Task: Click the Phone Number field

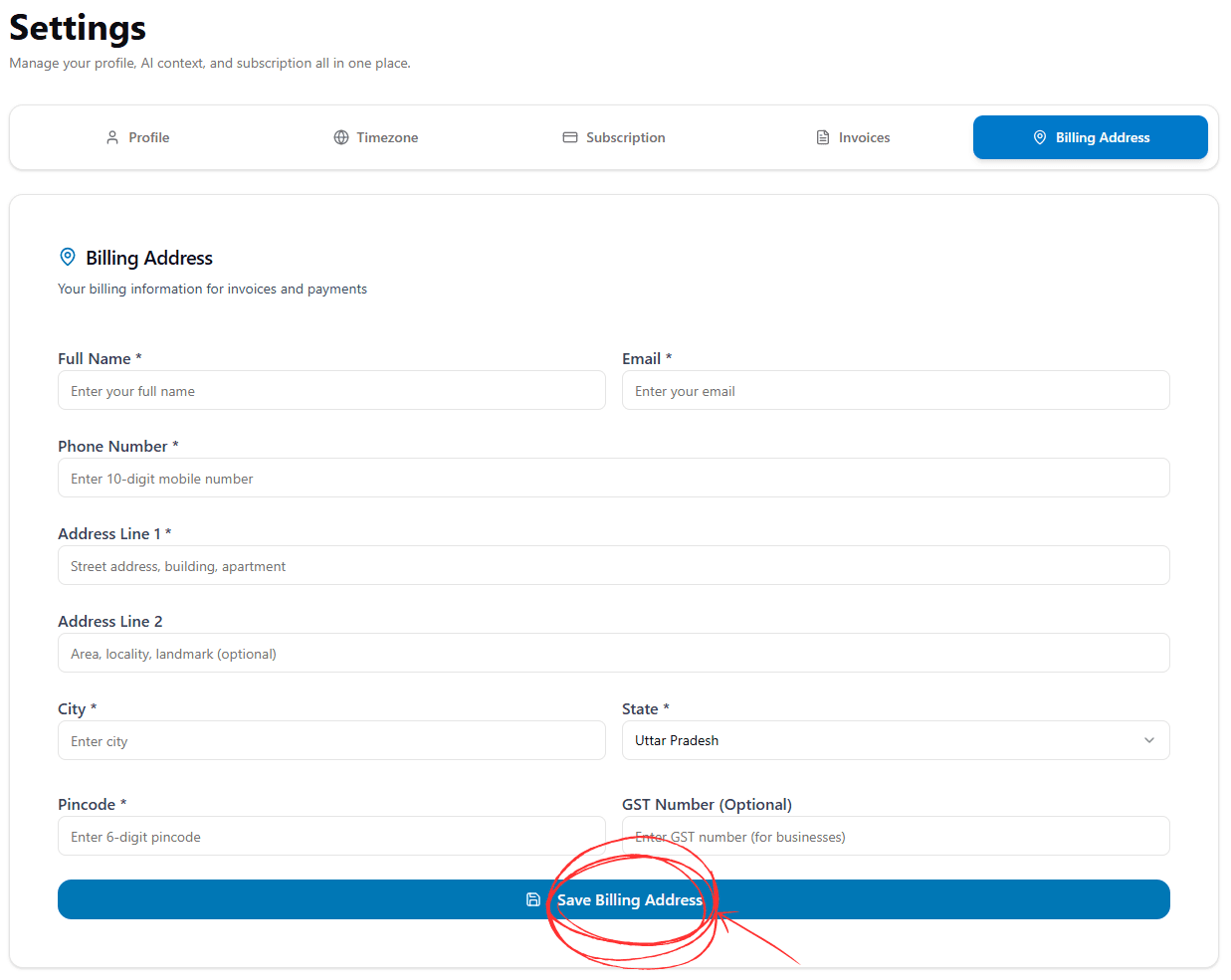Action: 614,478
